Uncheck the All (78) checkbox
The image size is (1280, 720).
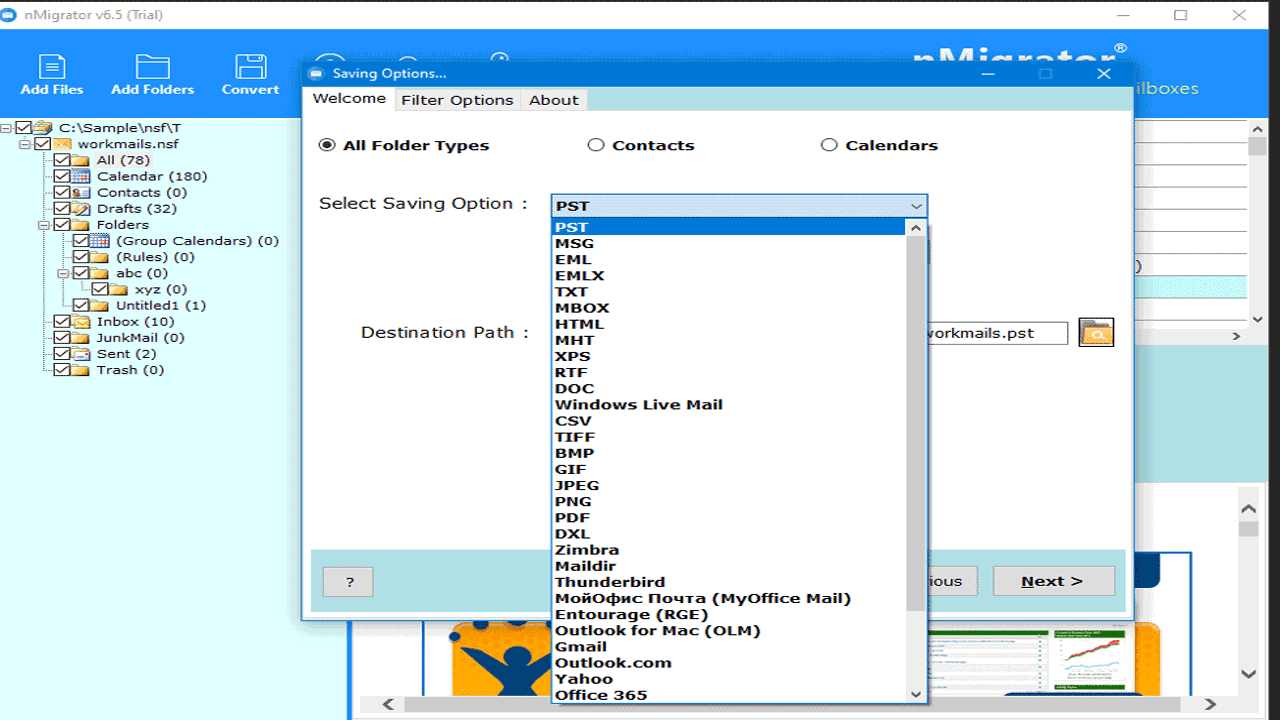click(62, 160)
